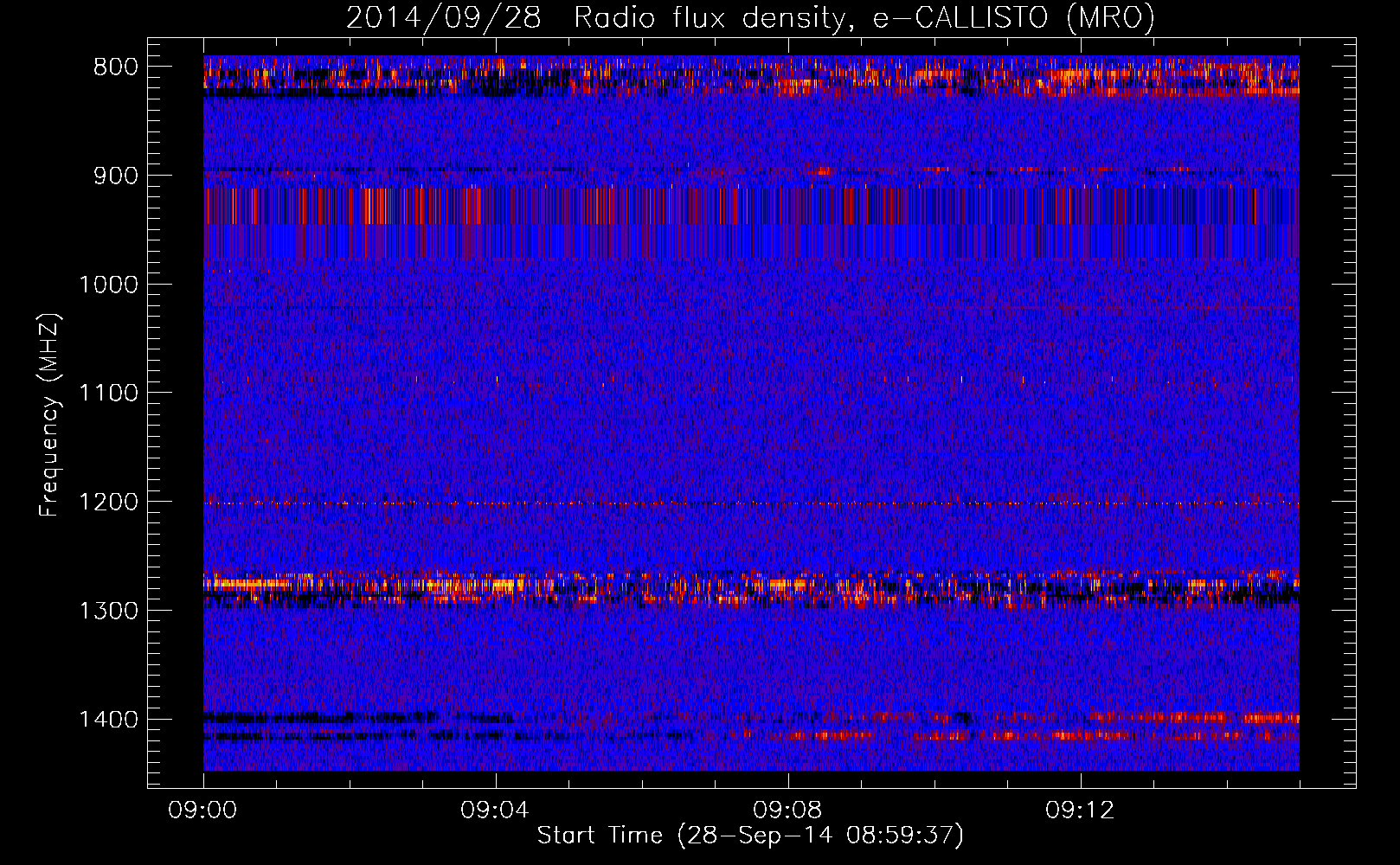1400x865 pixels.
Task: Click the 'Frequency (MHZ)' axis label
Action: point(49,415)
